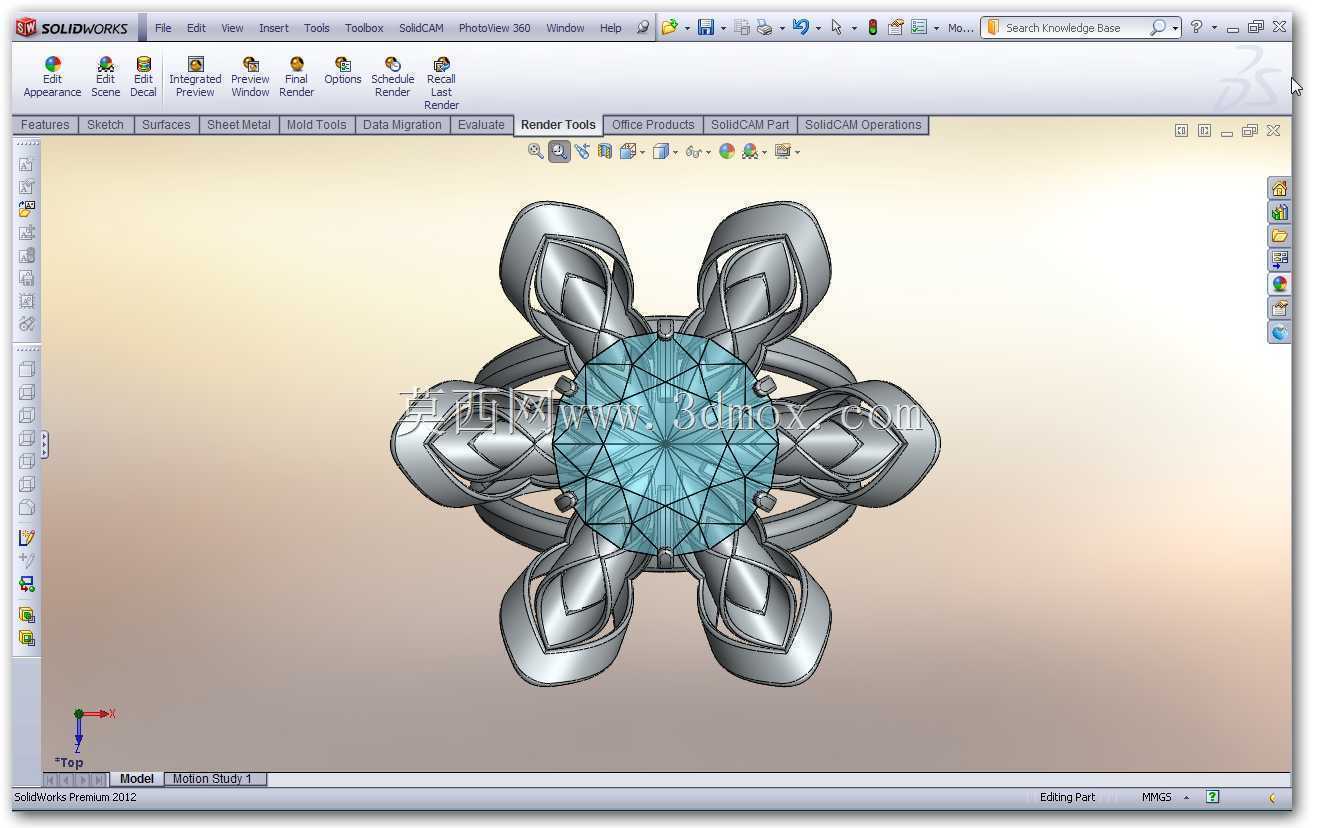Click the Open folder icon in the title toolbar
Viewport: 1319px width, 828px height.
pos(670,27)
